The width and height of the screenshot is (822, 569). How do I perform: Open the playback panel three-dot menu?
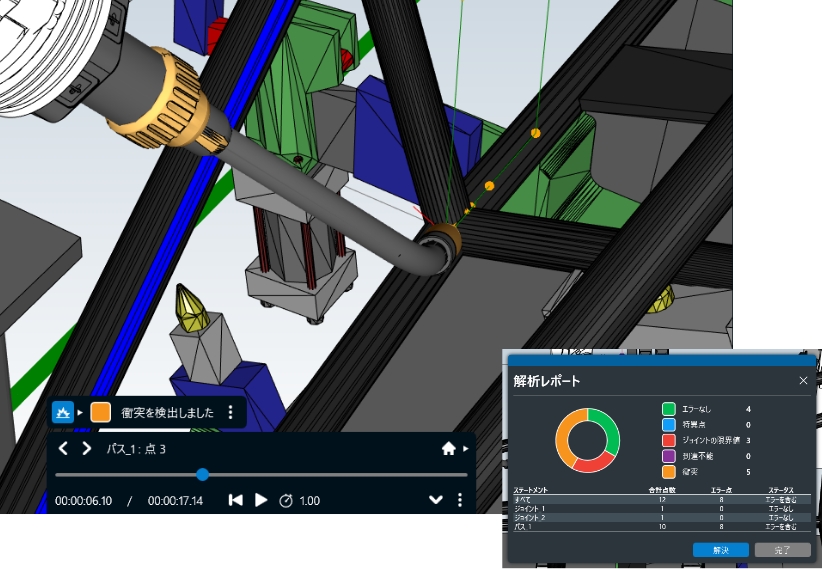[460, 500]
